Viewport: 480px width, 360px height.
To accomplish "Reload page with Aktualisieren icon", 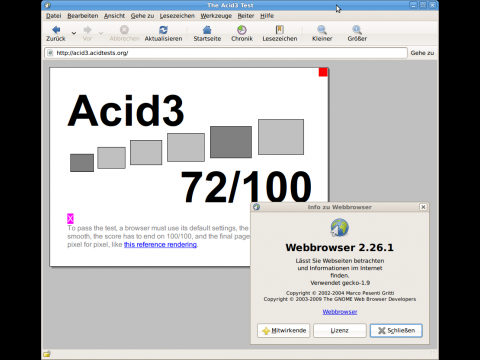I will (x=163, y=30).
